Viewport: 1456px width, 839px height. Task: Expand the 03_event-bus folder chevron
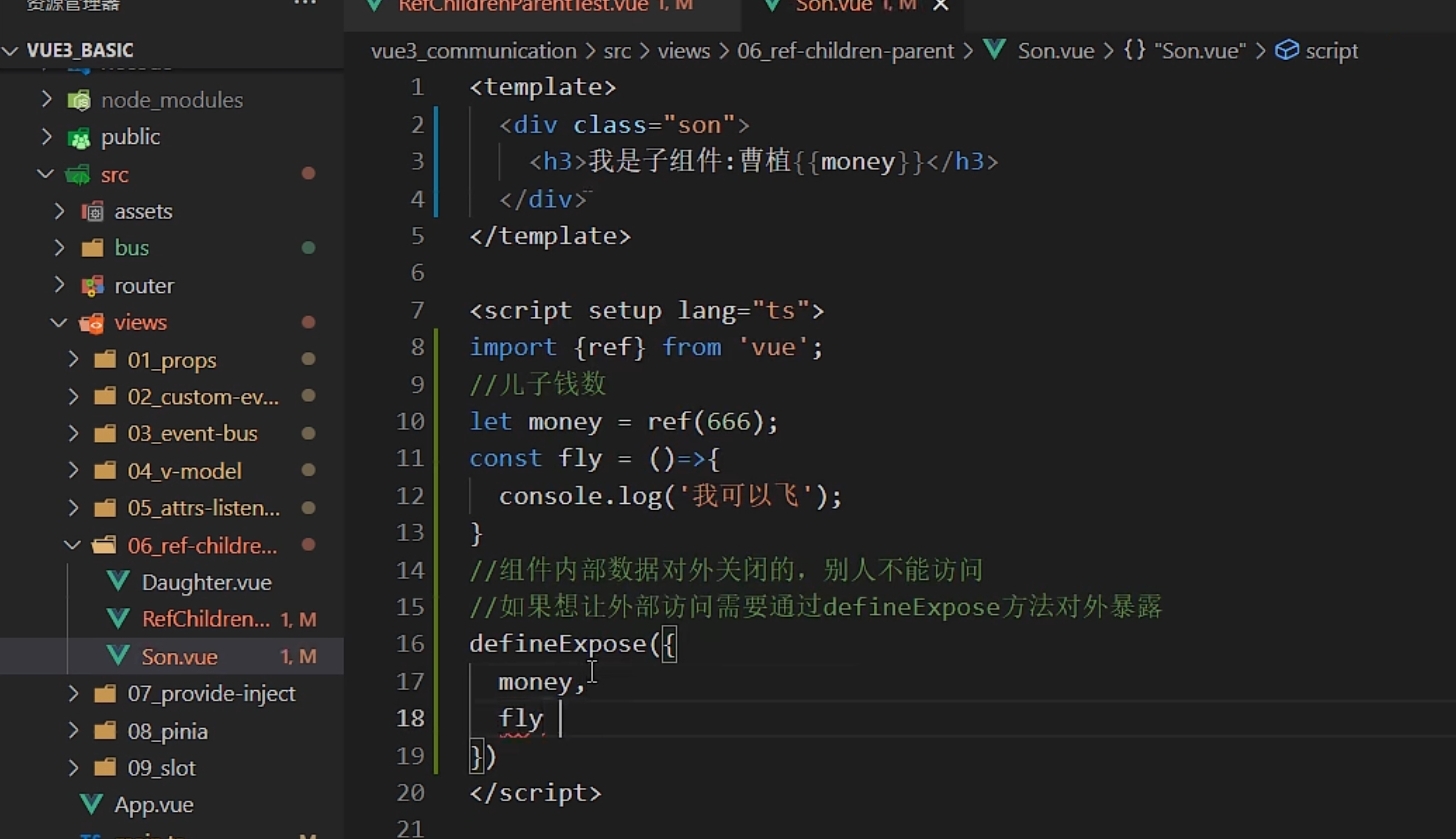(x=73, y=434)
